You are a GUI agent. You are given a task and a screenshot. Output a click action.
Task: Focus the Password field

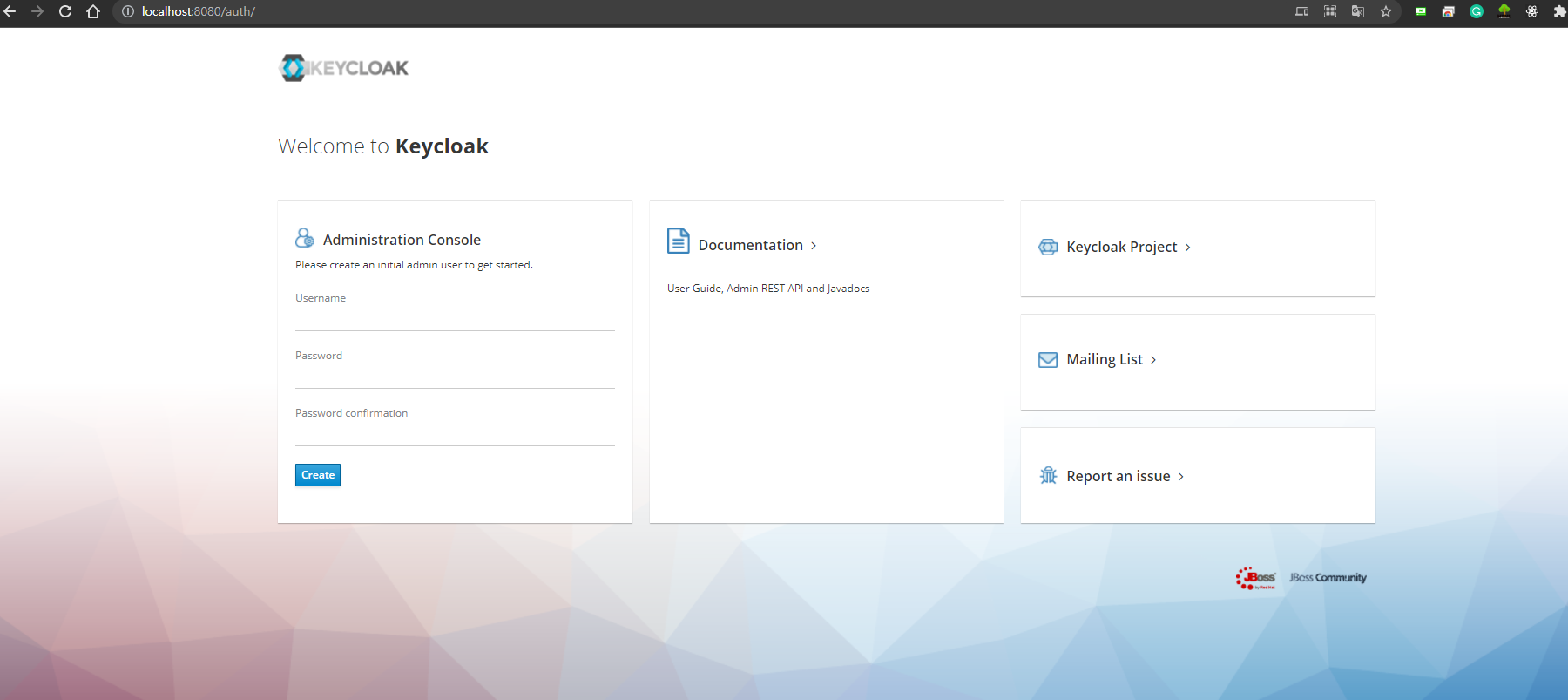click(455, 377)
